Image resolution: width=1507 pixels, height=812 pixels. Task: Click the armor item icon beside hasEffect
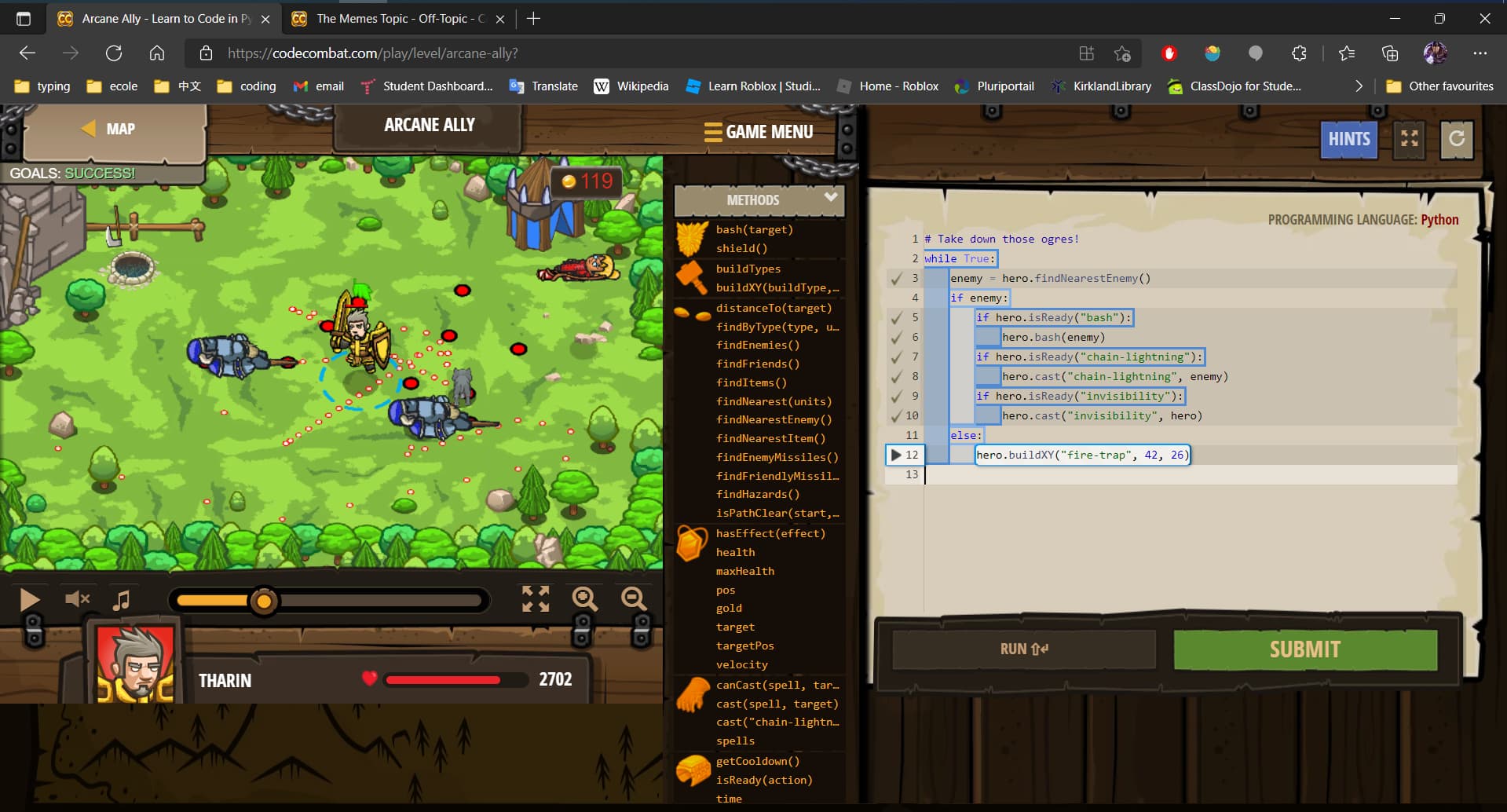[x=692, y=543]
